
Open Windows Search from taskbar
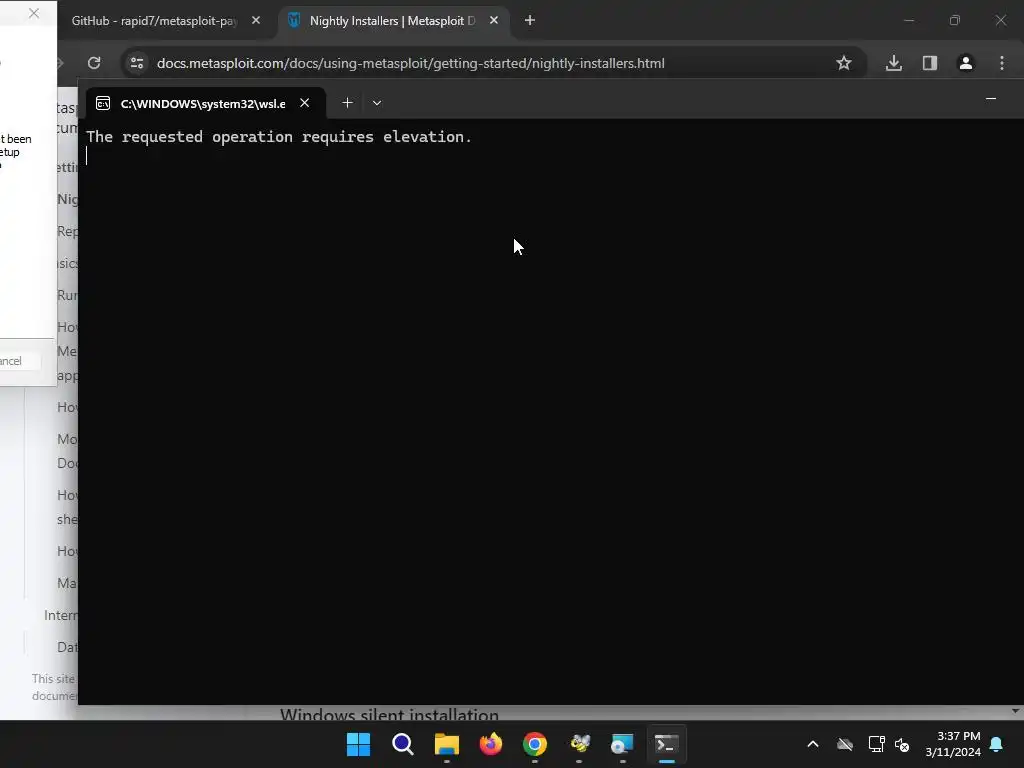coord(402,744)
